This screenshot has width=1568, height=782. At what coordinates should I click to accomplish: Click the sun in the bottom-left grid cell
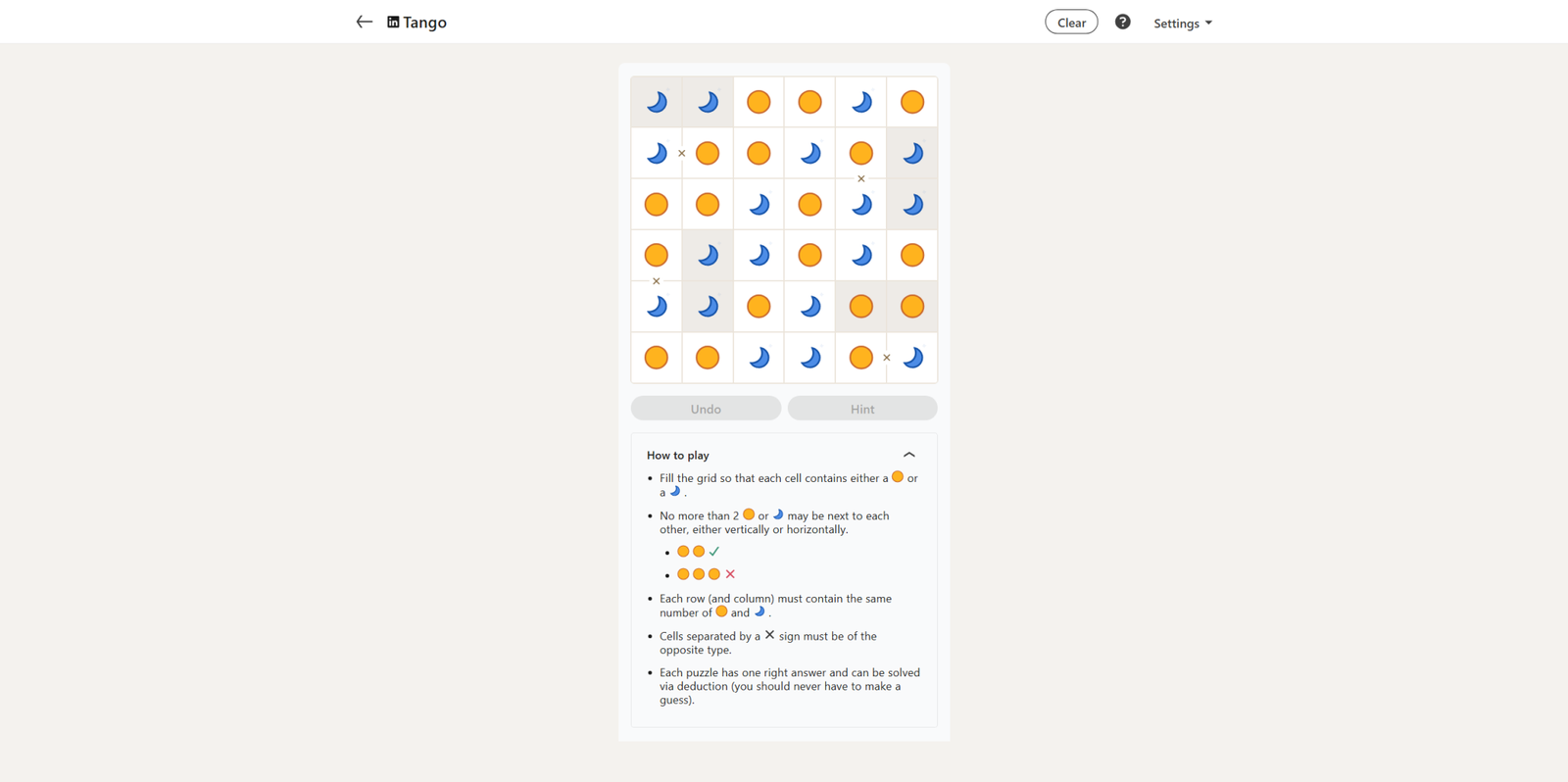point(657,358)
